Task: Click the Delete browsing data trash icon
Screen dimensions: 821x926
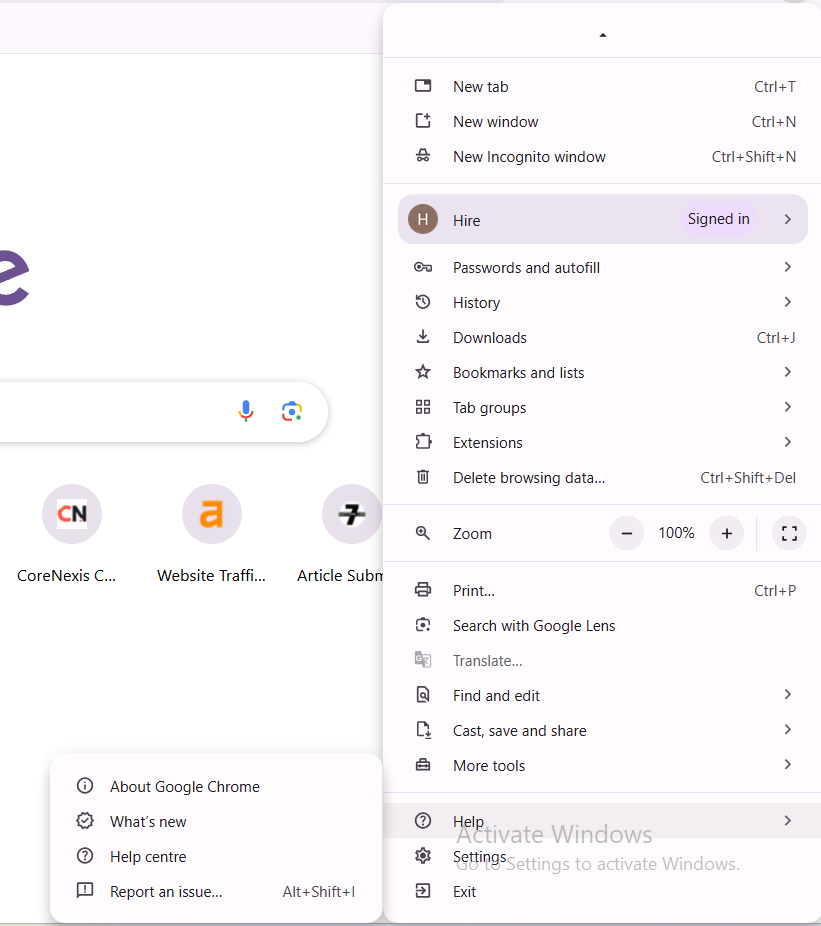Action: 423,477
